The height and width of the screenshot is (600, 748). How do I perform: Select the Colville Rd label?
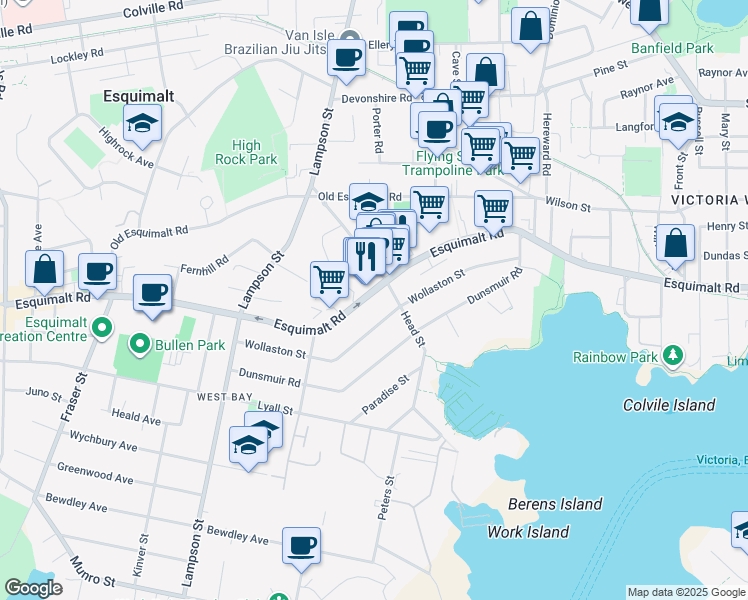click(153, 9)
